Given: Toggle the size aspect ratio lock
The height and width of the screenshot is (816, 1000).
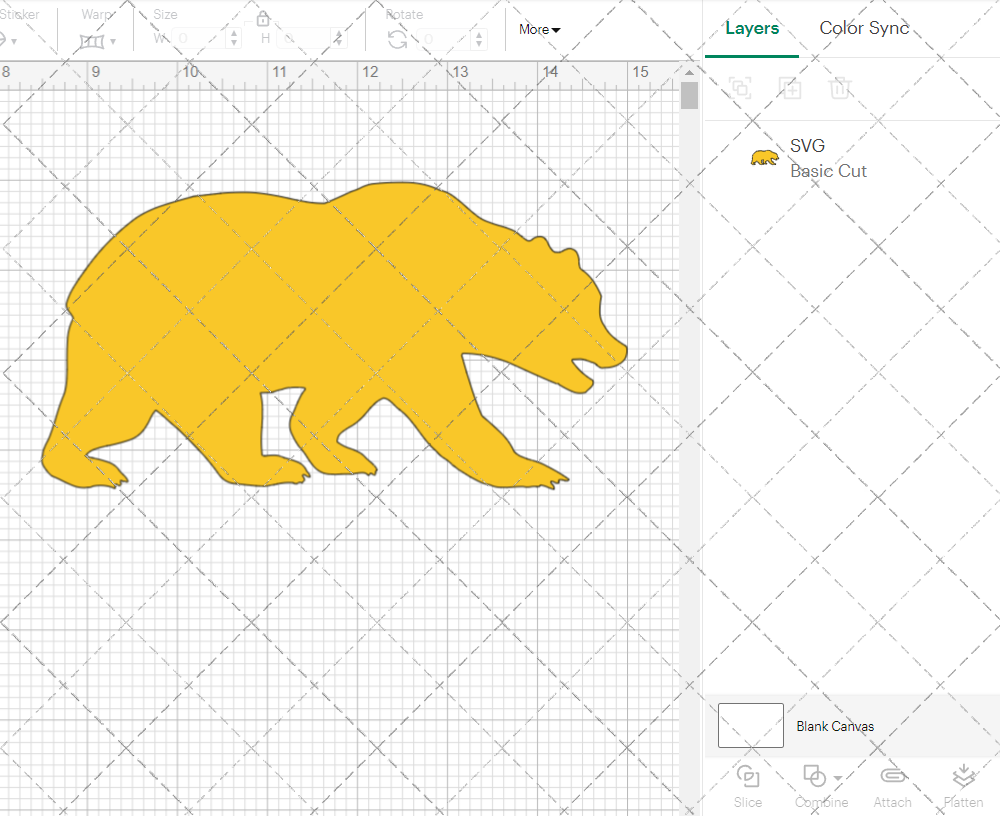Looking at the screenshot, I should point(263,18).
